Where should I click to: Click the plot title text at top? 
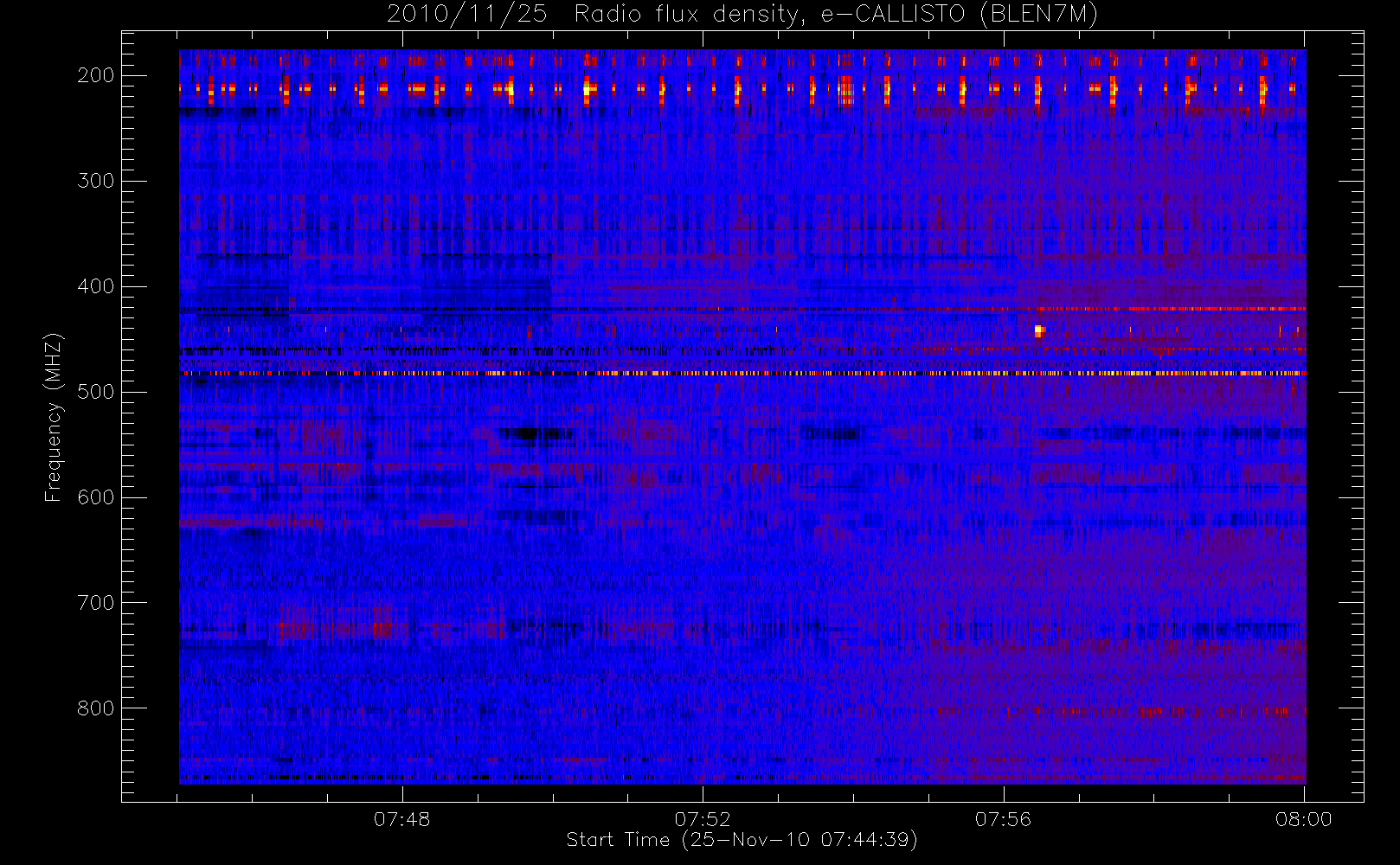(x=742, y=15)
